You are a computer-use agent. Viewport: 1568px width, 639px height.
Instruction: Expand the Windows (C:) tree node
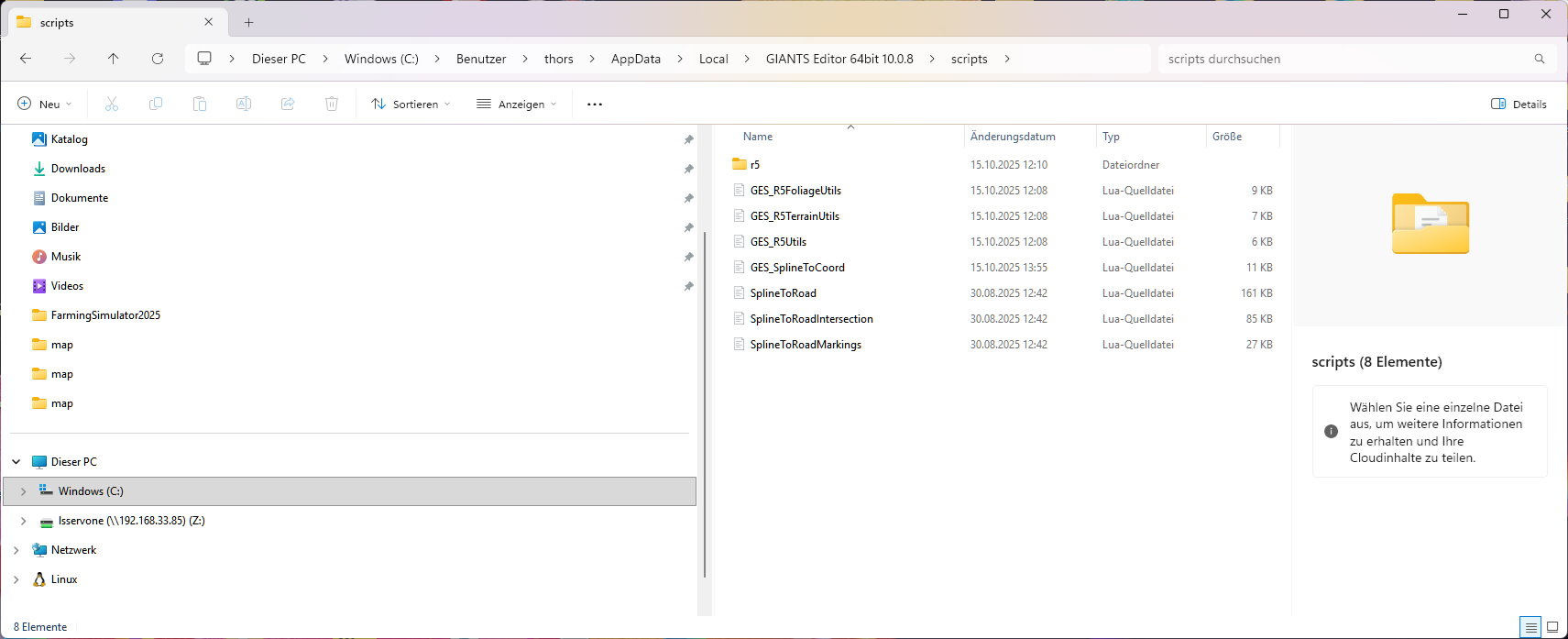(x=23, y=491)
